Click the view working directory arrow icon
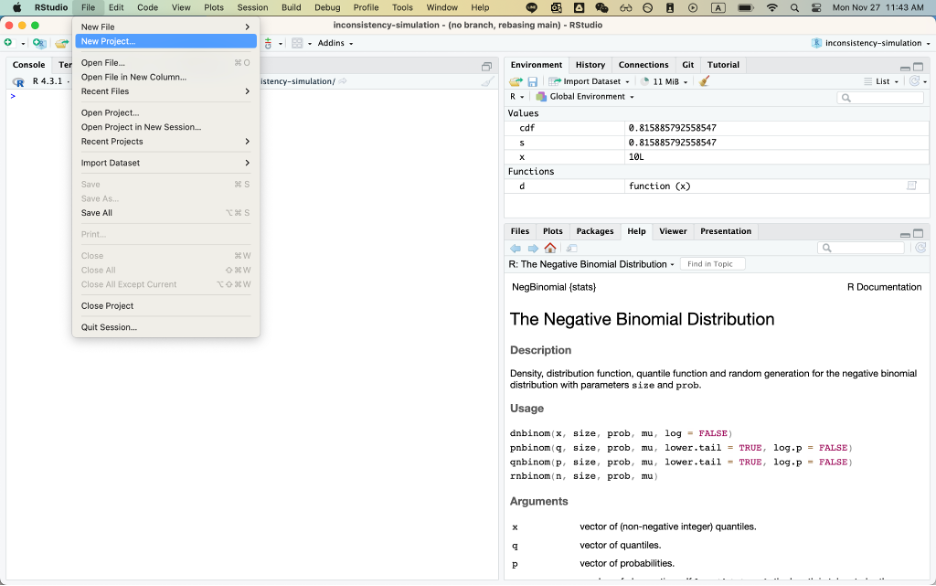Image resolution: width=936 pixels, height=586 pixels. 343,81
